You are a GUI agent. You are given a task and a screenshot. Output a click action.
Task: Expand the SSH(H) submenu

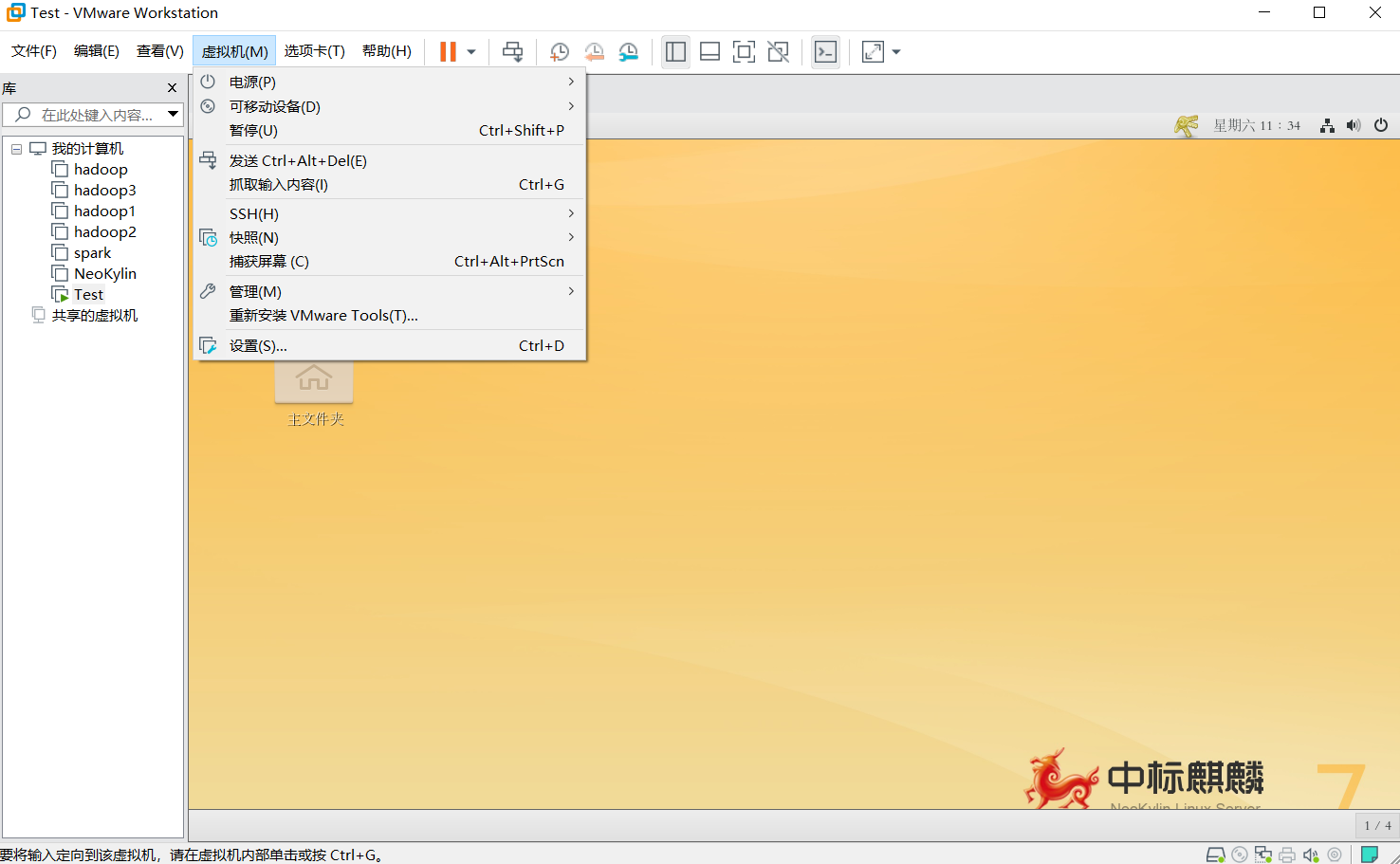point(390,213)
